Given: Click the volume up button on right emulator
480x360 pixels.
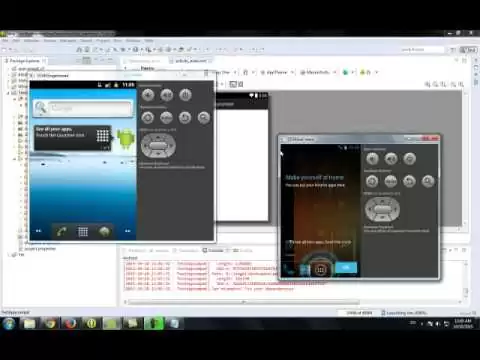Looking at the screenshot, I should [x=391, y=159].
